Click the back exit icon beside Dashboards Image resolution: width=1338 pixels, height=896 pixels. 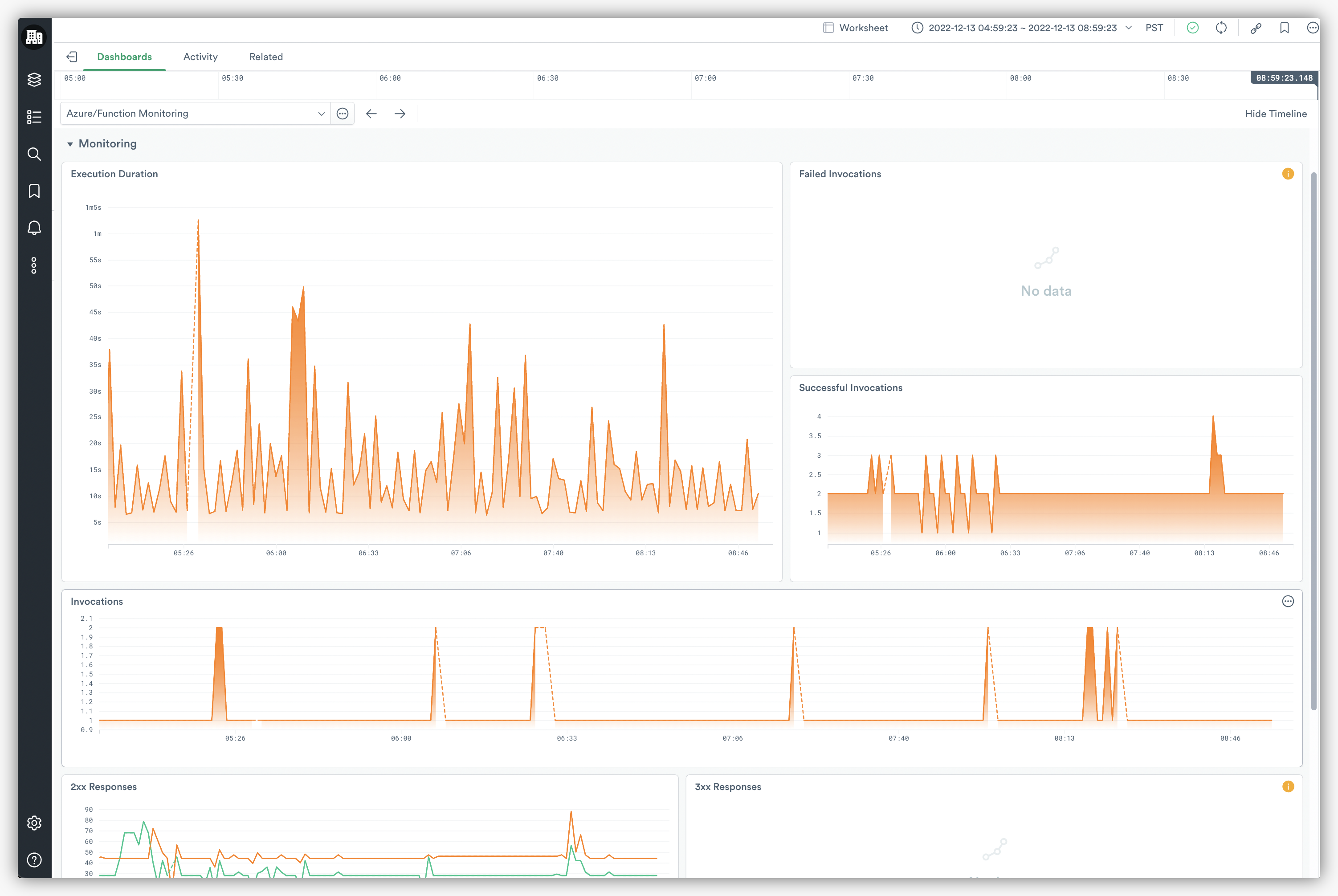pyautogui.click(x=72, y=57)
